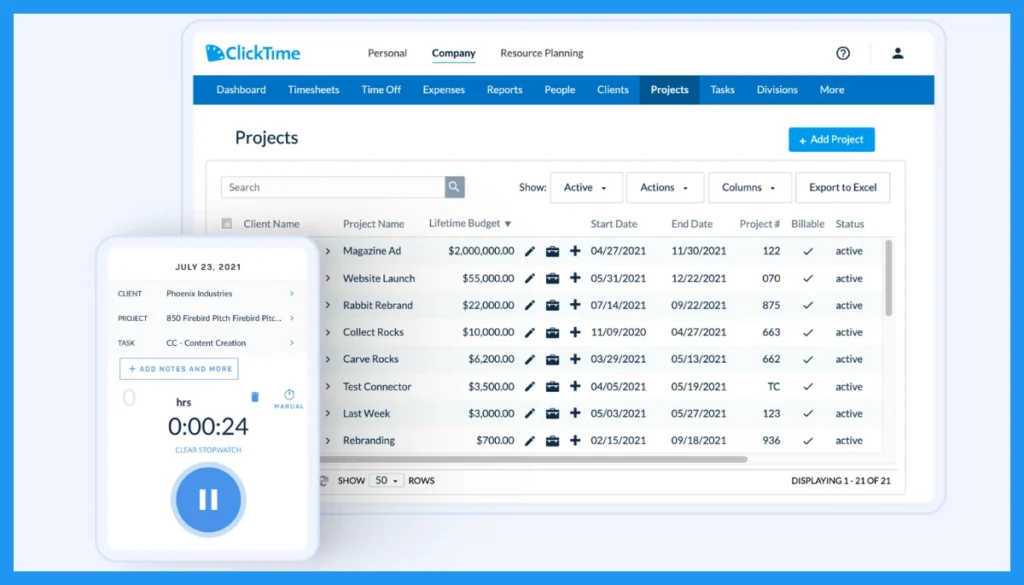This screenshot has height=585, width=1024.
Task: Click the horizontal scrollbar below the table
Action: [x=532, y=460]
